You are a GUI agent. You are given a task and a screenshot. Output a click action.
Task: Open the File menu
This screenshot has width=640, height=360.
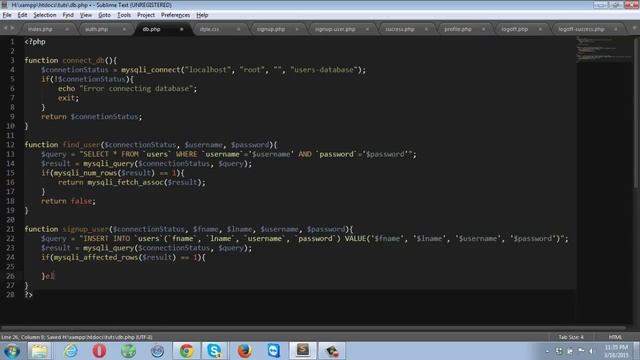7,15
